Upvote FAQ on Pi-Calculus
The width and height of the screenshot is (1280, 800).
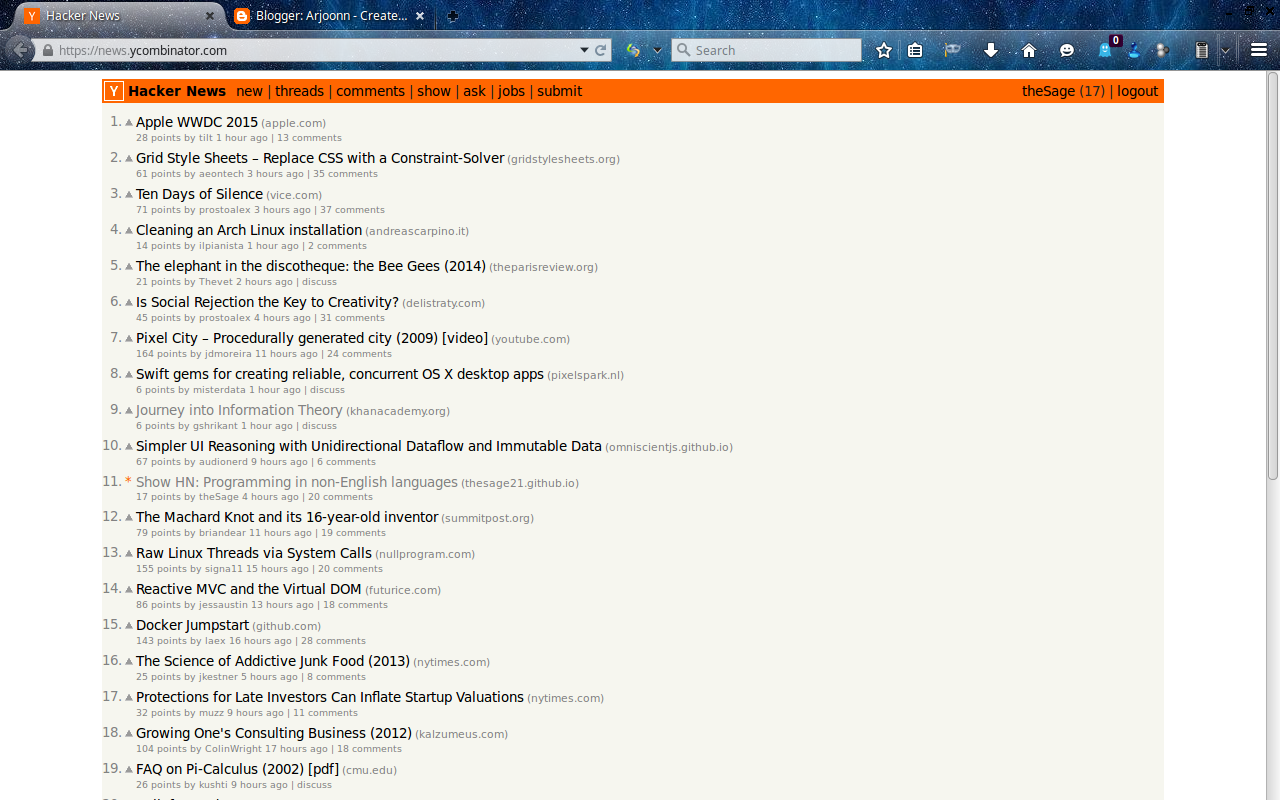point(129,769)
